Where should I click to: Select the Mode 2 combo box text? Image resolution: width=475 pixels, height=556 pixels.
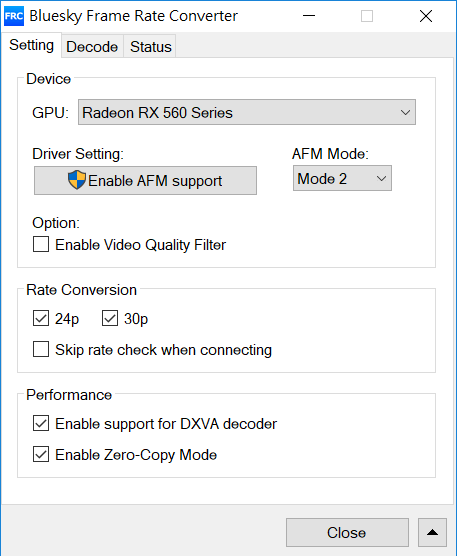[x=322, y=179]
